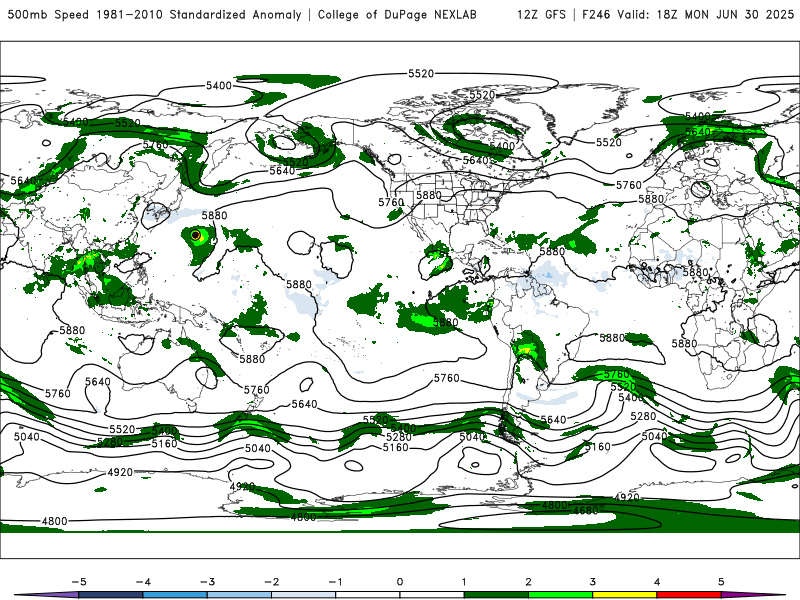Screen dimensions: 800x600
Task: Click the bright green color bar segment between 2 and 3
Action: 560,595
